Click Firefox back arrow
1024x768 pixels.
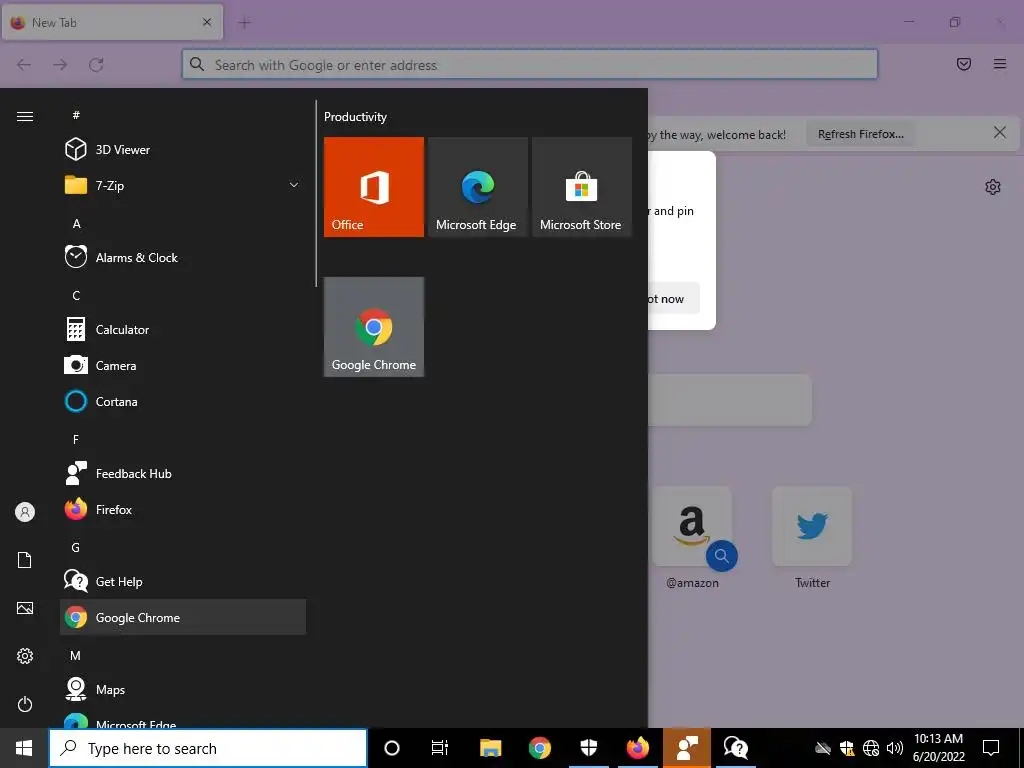[24, 65]
